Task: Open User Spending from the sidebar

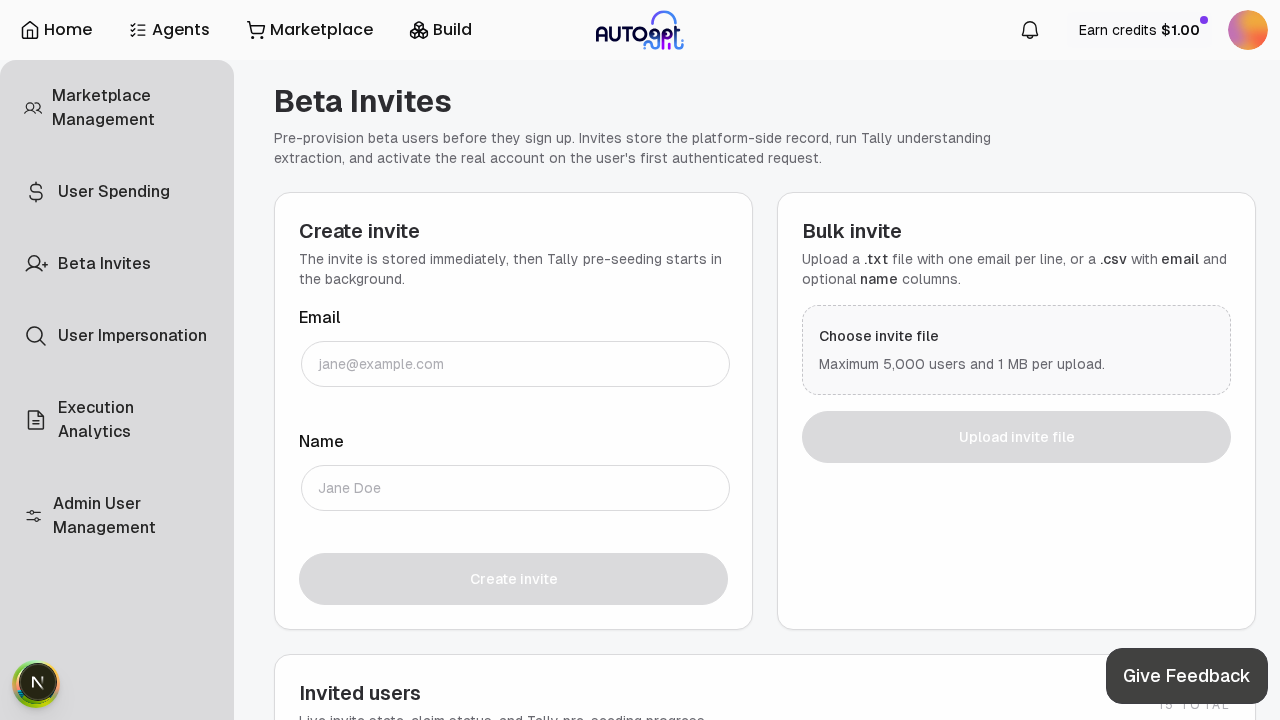Action: click(x=114, y=191)
